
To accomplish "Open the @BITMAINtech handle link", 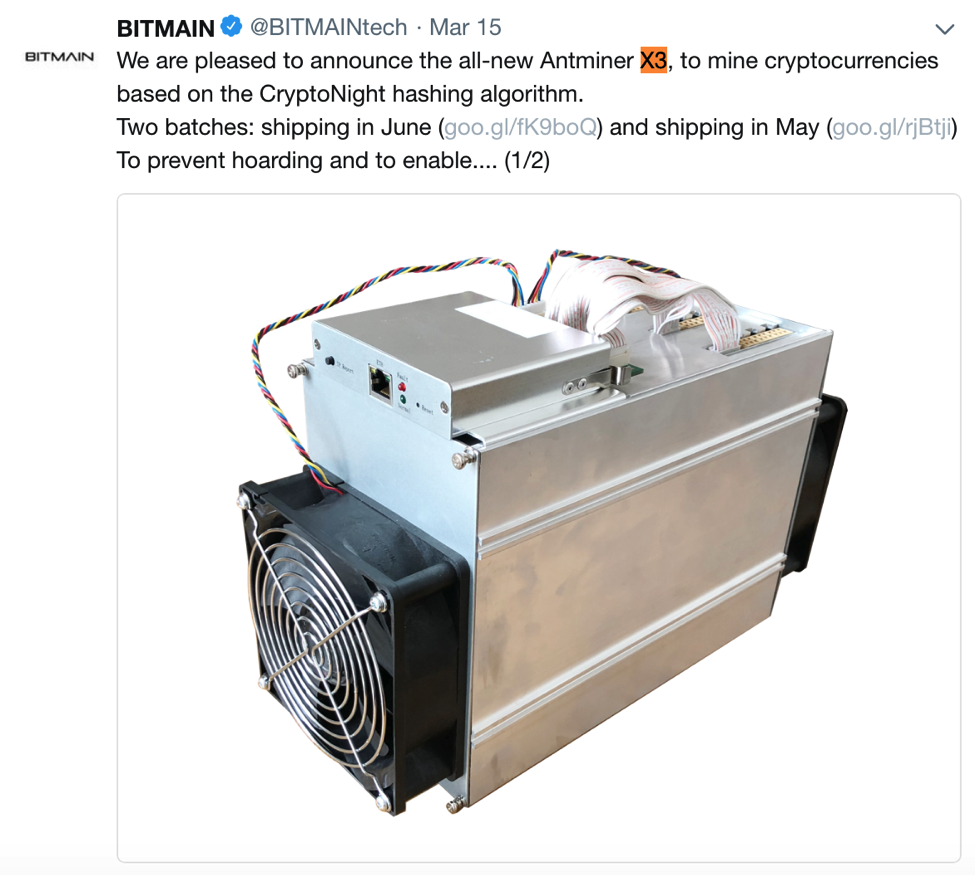I will tap(328, 27).
